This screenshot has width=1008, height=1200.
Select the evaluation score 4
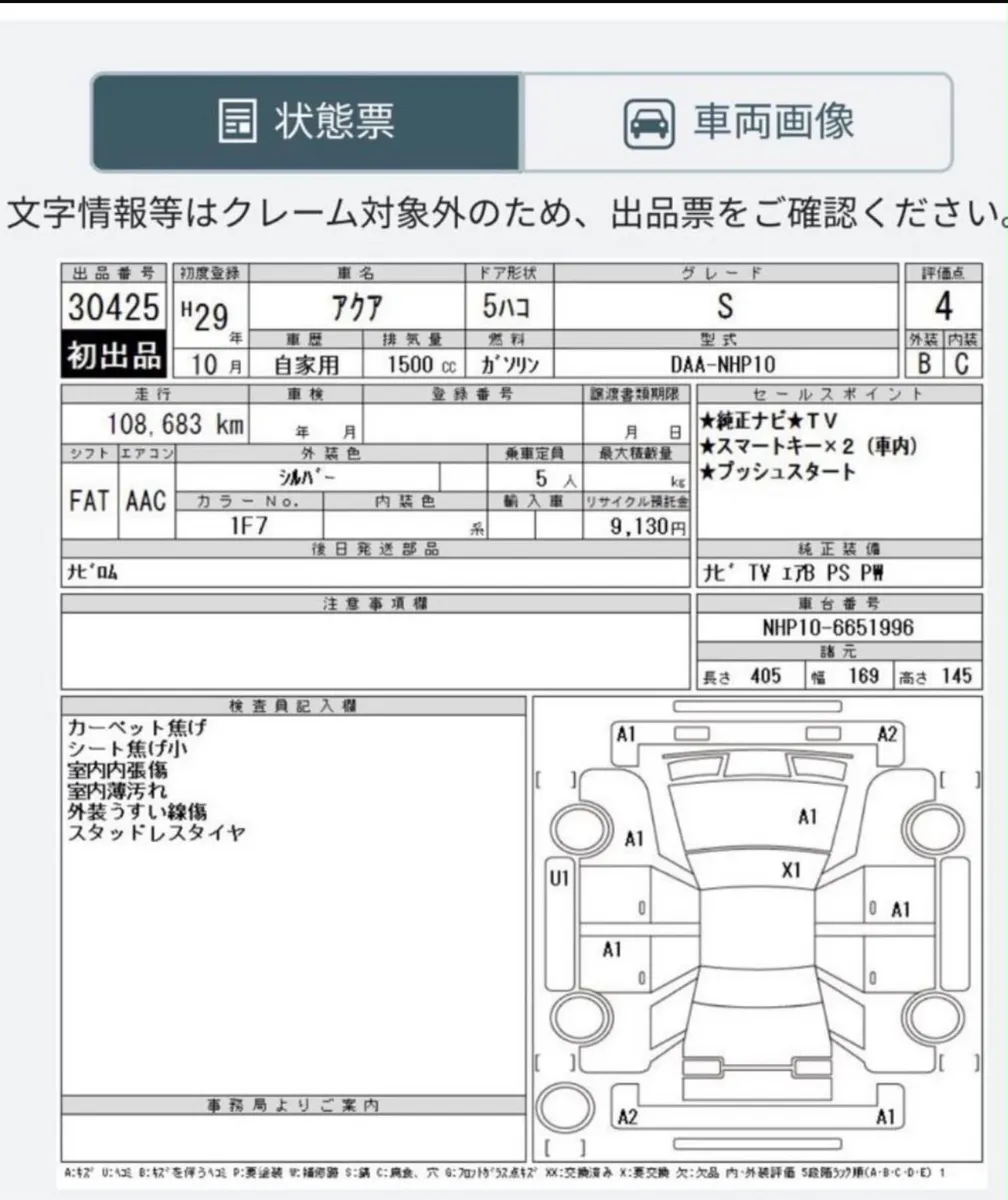(x=942, y=305)
